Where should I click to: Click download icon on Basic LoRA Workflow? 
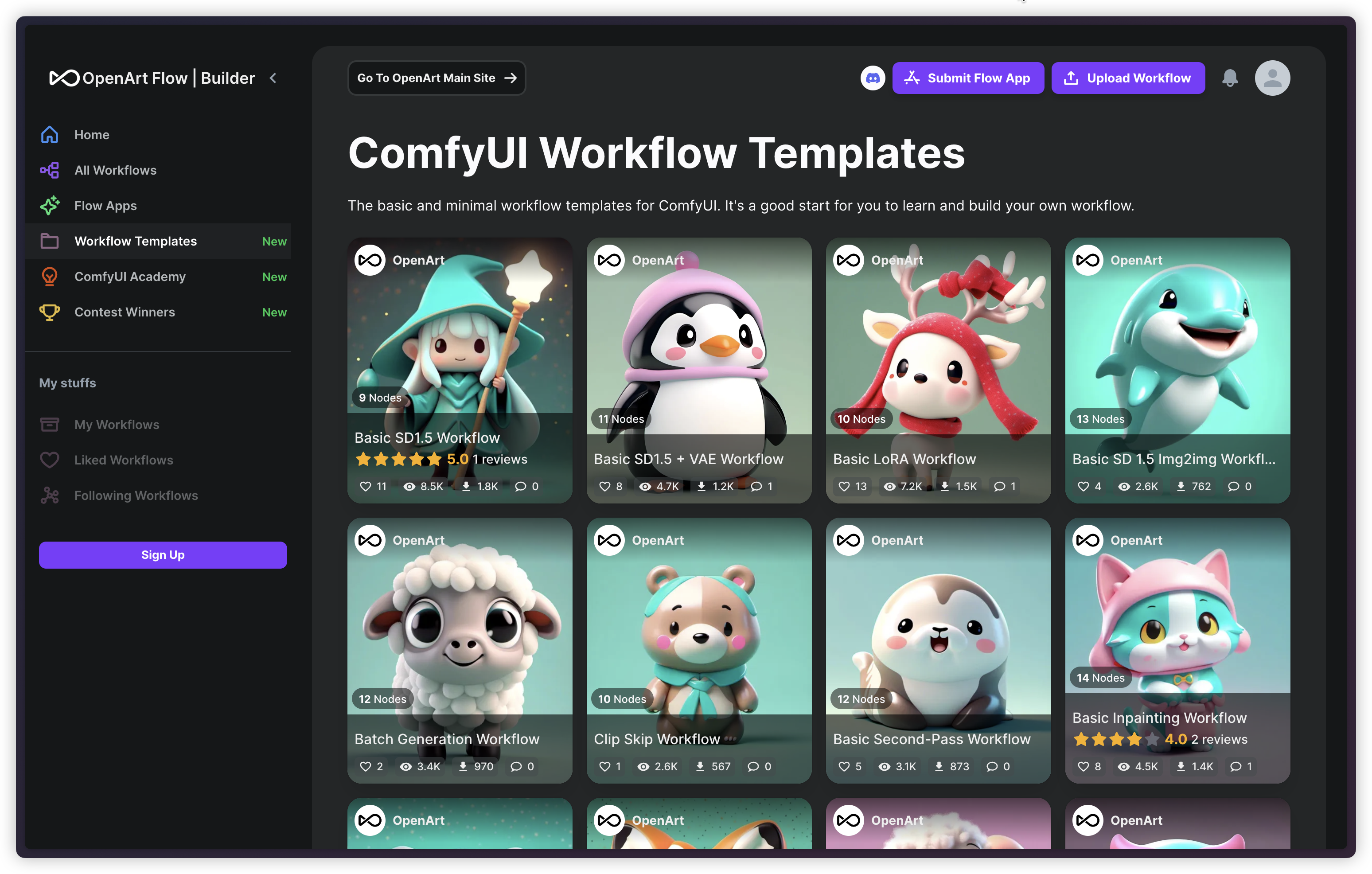(945, 487)
